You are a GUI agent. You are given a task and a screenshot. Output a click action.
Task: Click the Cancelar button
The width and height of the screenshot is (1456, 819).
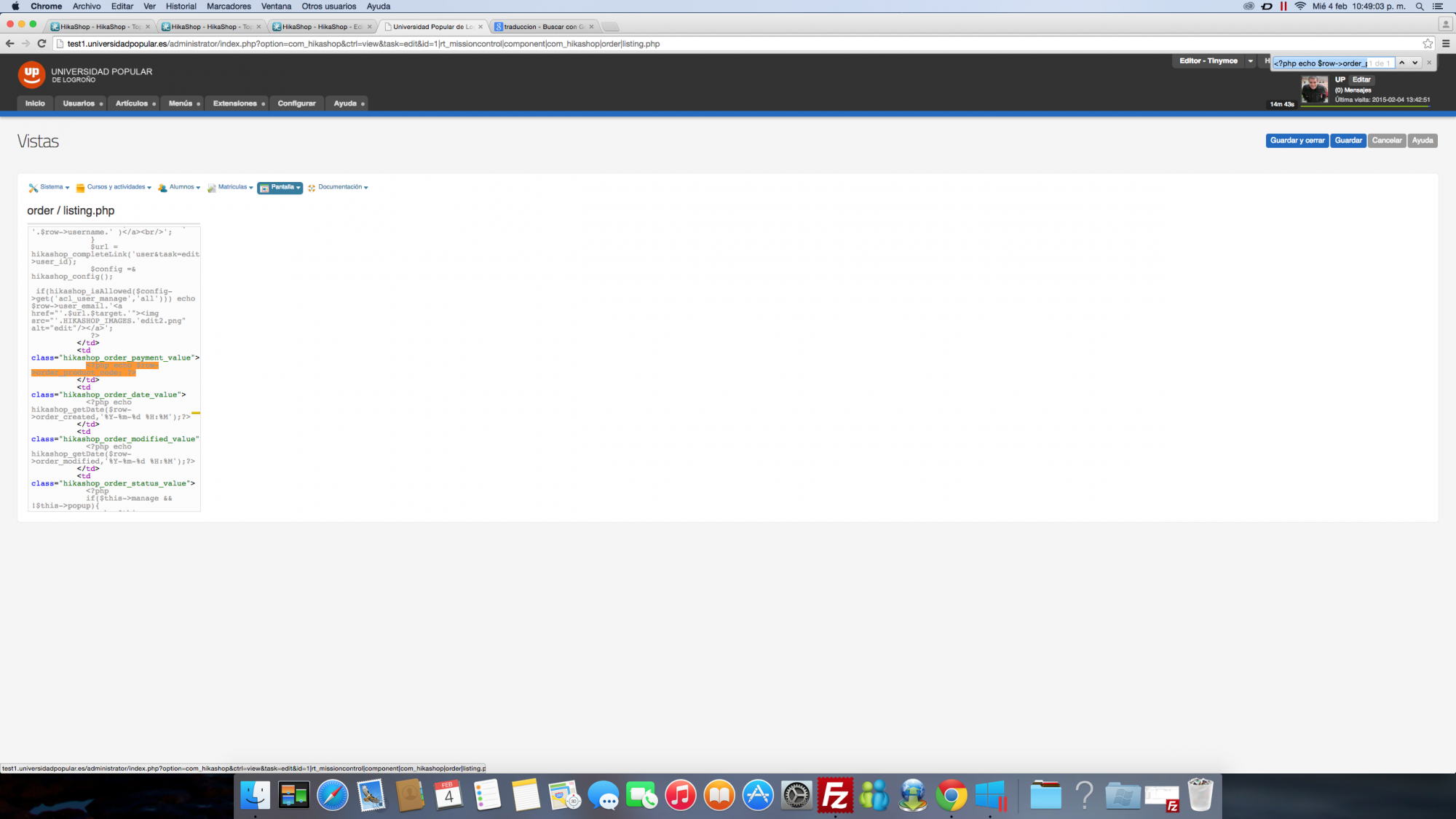pos(1386,141)
